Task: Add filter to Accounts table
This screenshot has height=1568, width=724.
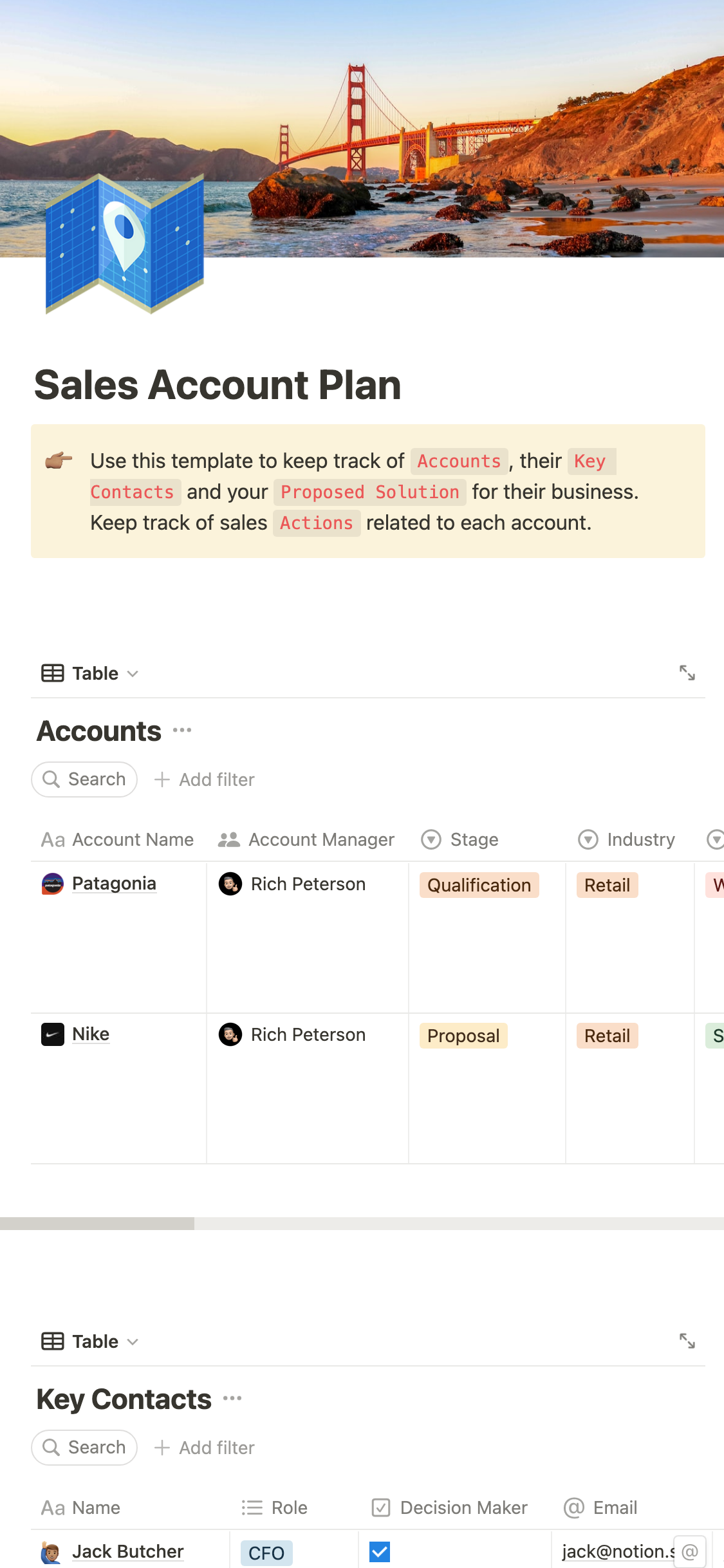Action: coord(205,779)
